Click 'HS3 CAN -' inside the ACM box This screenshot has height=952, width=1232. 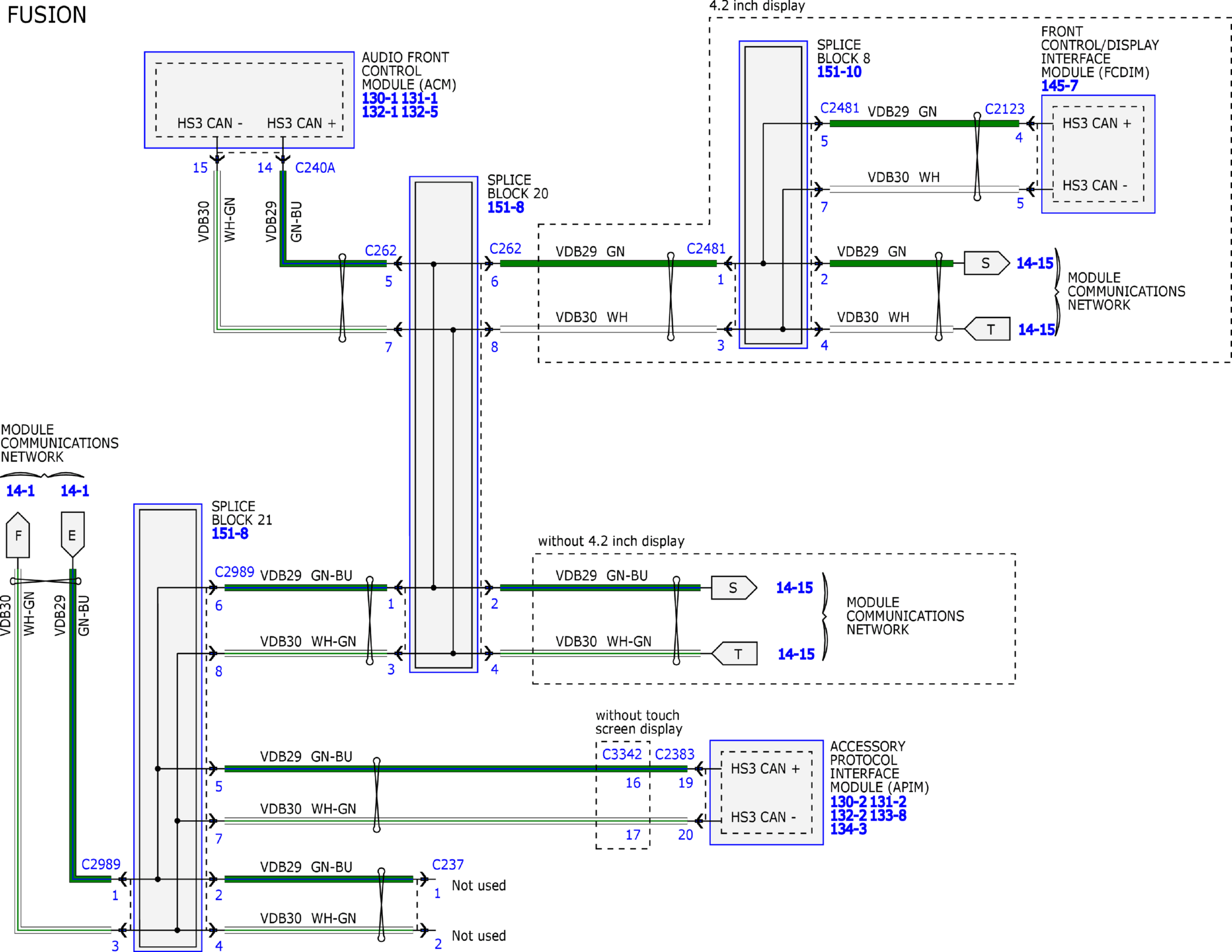point(210,124)
